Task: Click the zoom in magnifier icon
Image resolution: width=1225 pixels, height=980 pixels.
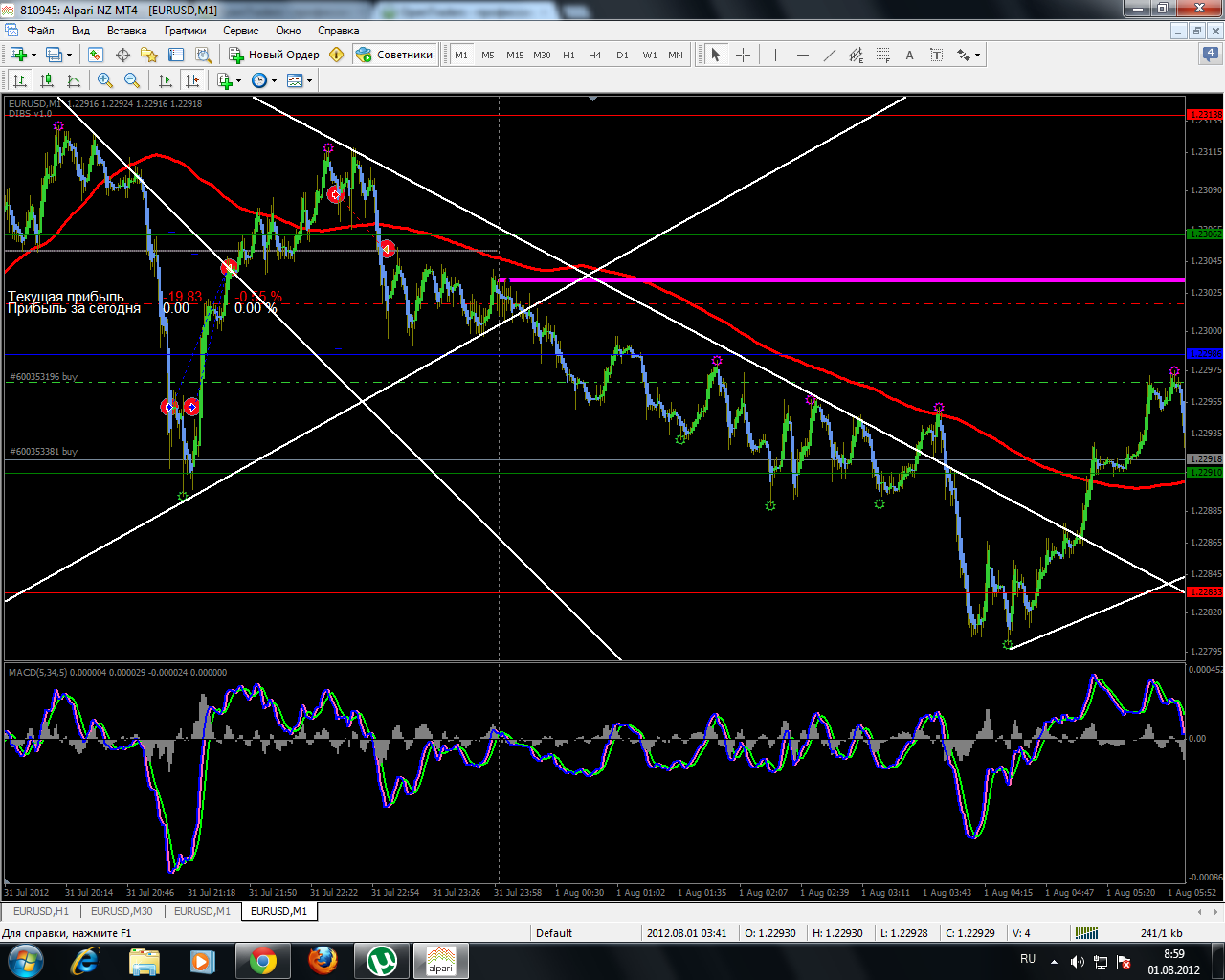Action: point(105,80)
